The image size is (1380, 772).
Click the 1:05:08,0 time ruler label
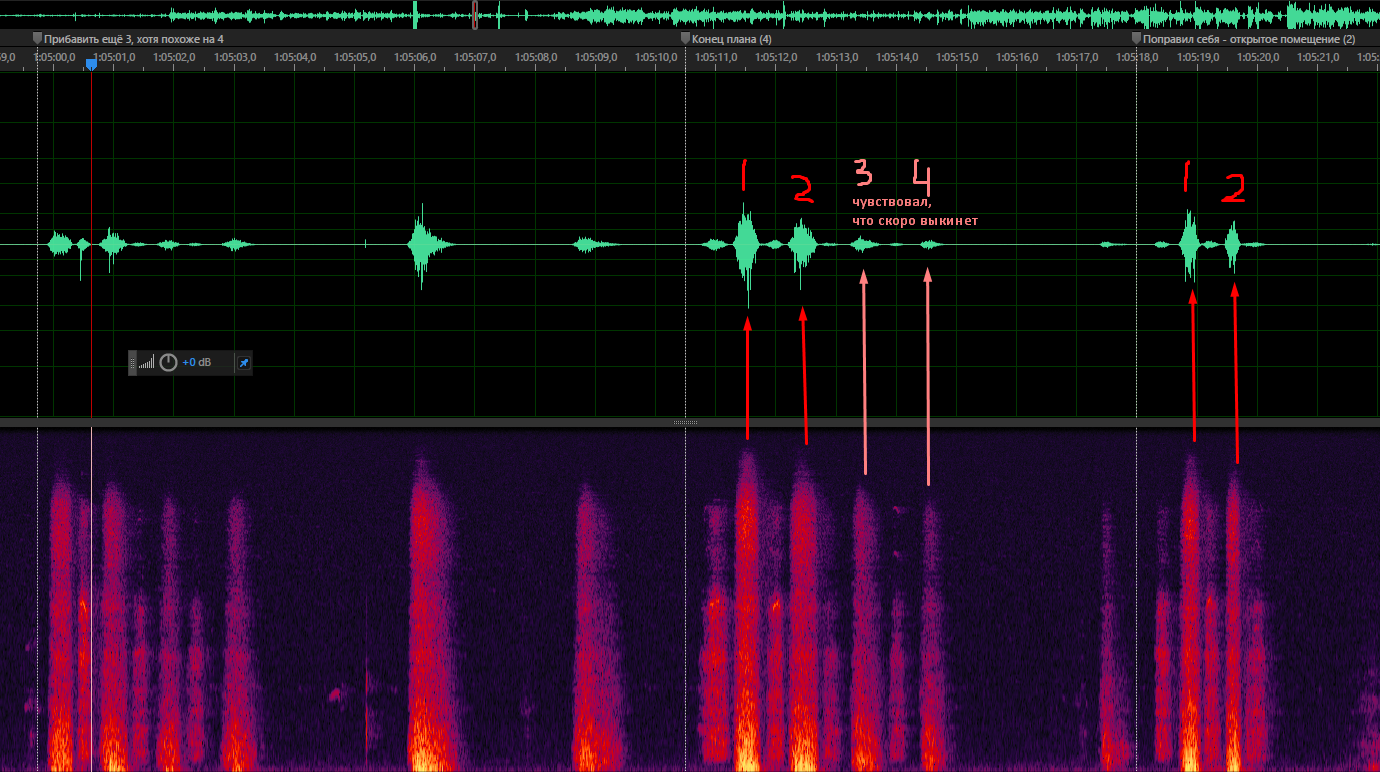pos(536,57)
